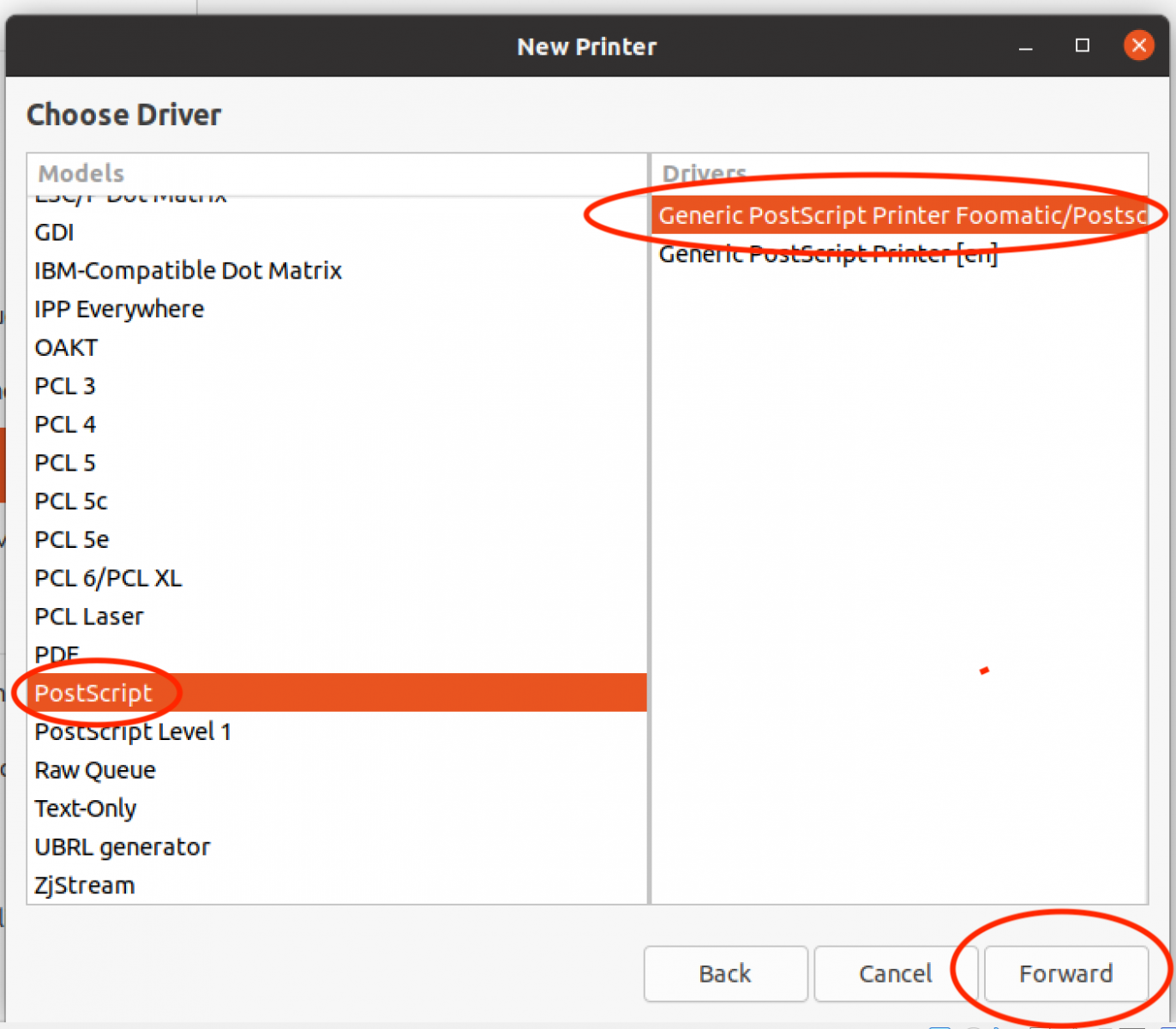Select GDI in the Models list

55,232
